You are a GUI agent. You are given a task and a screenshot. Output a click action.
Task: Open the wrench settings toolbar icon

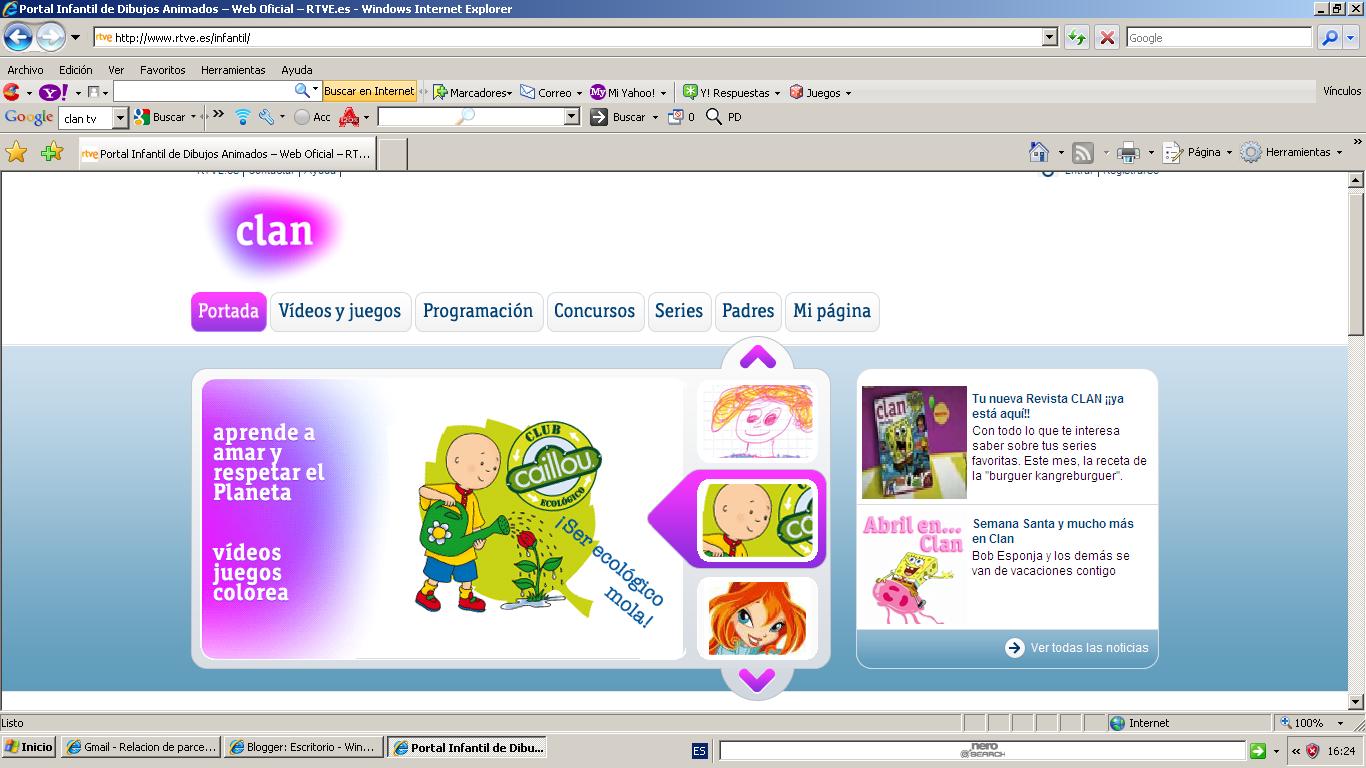[265, 117]
